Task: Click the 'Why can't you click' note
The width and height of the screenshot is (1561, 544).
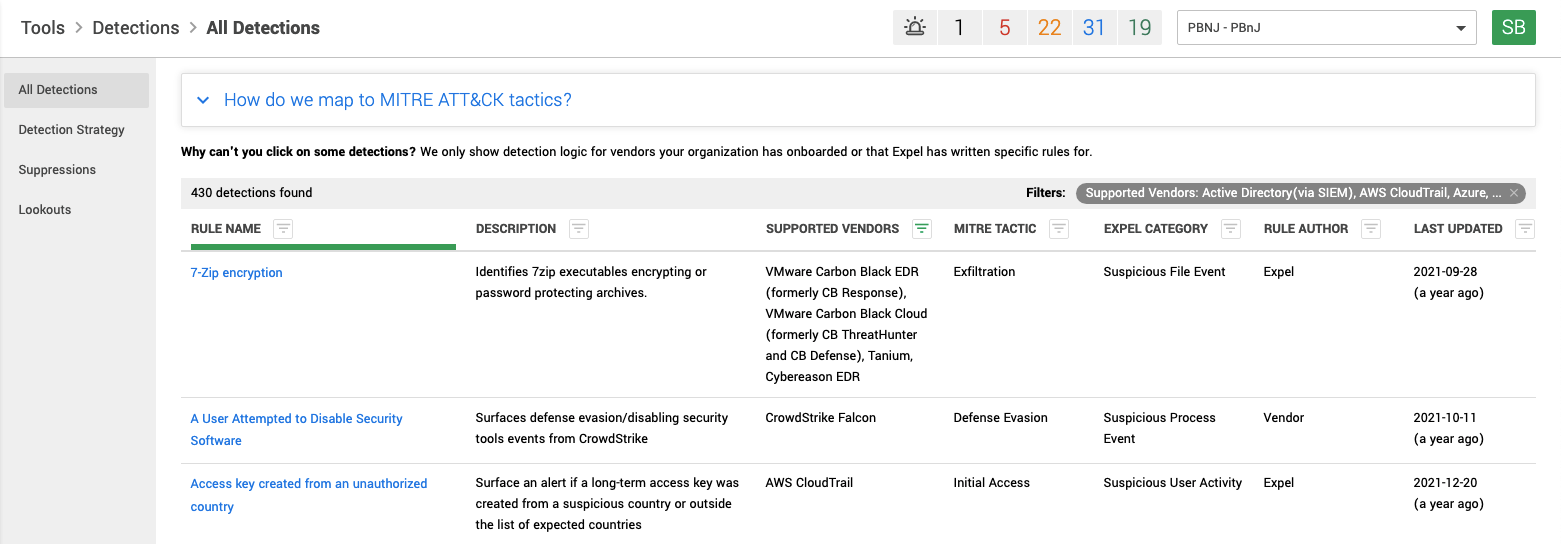Action: [x=636, y=152]
